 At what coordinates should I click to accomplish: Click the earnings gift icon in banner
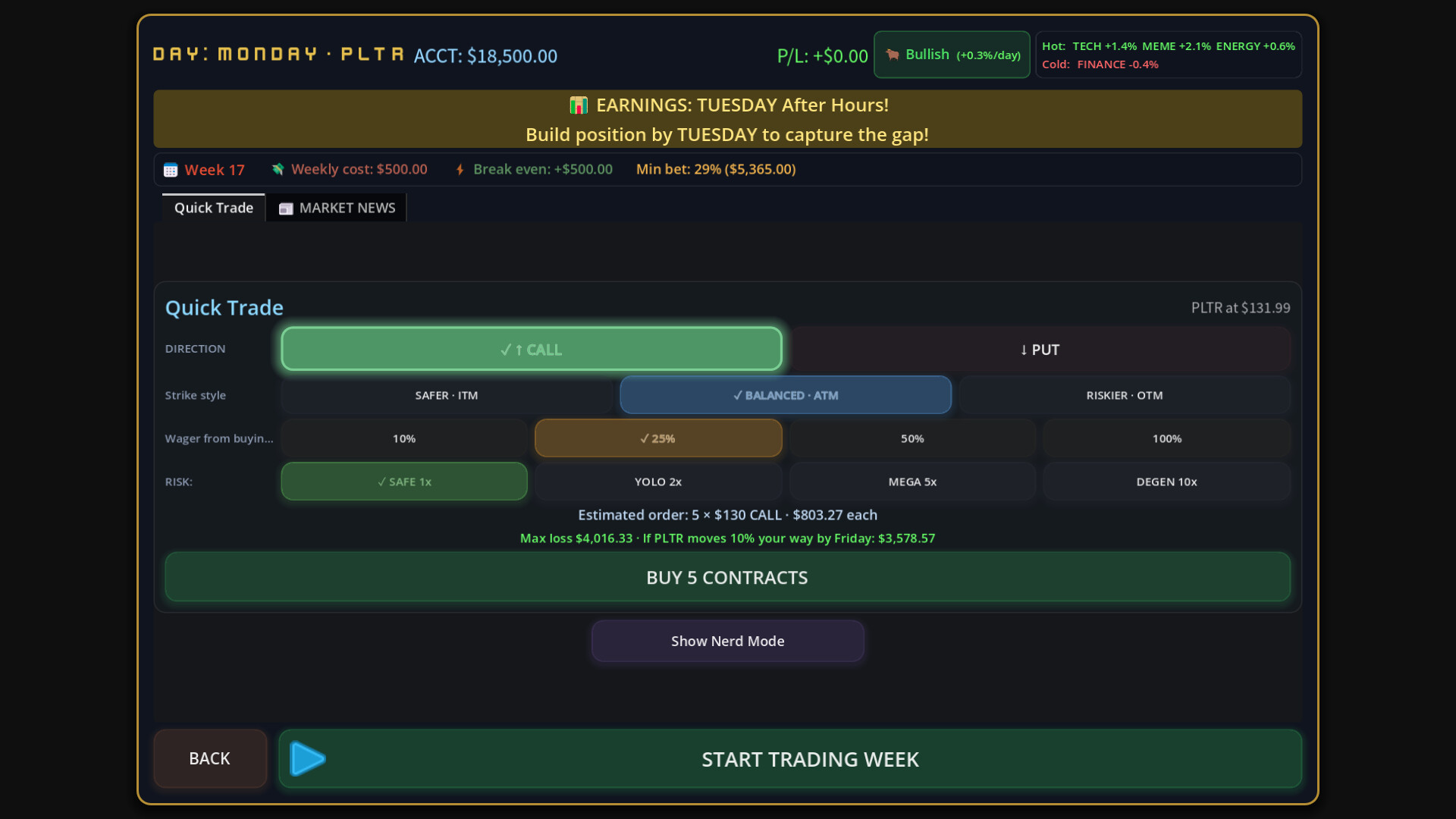point(579,105)
